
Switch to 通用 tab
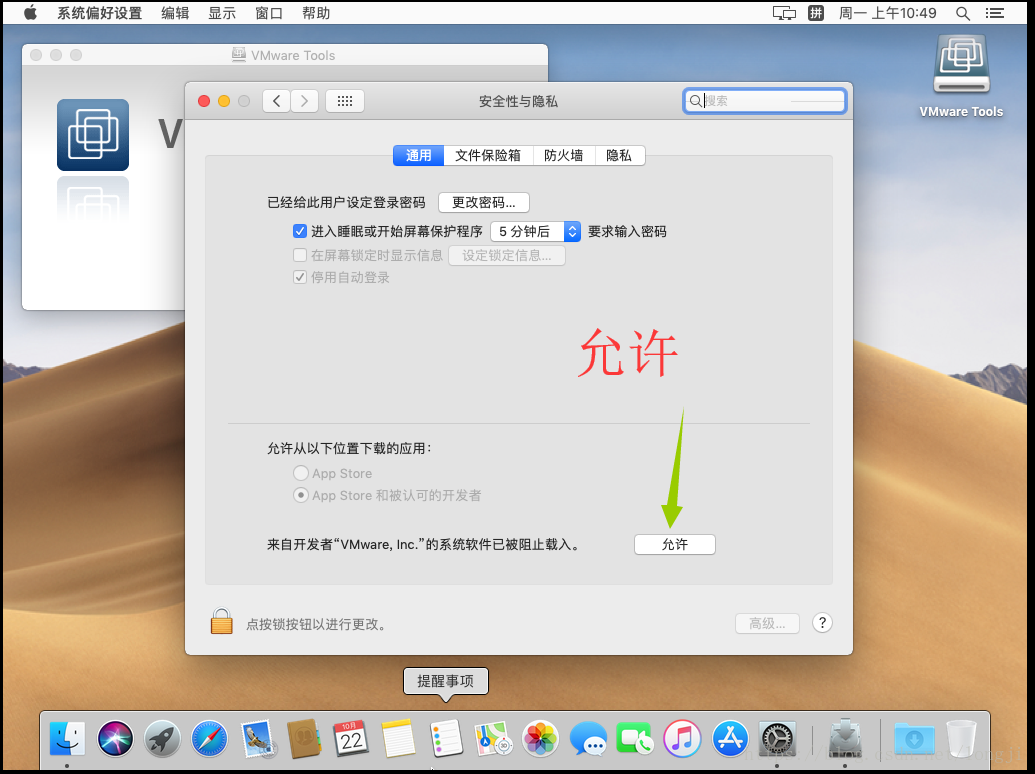418,156
